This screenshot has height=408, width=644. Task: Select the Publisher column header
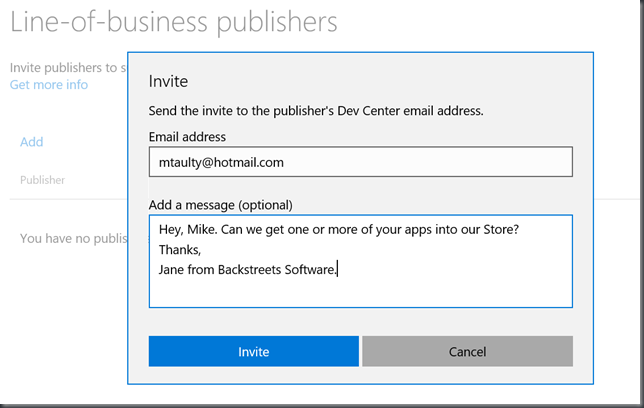tap(43, 180)
